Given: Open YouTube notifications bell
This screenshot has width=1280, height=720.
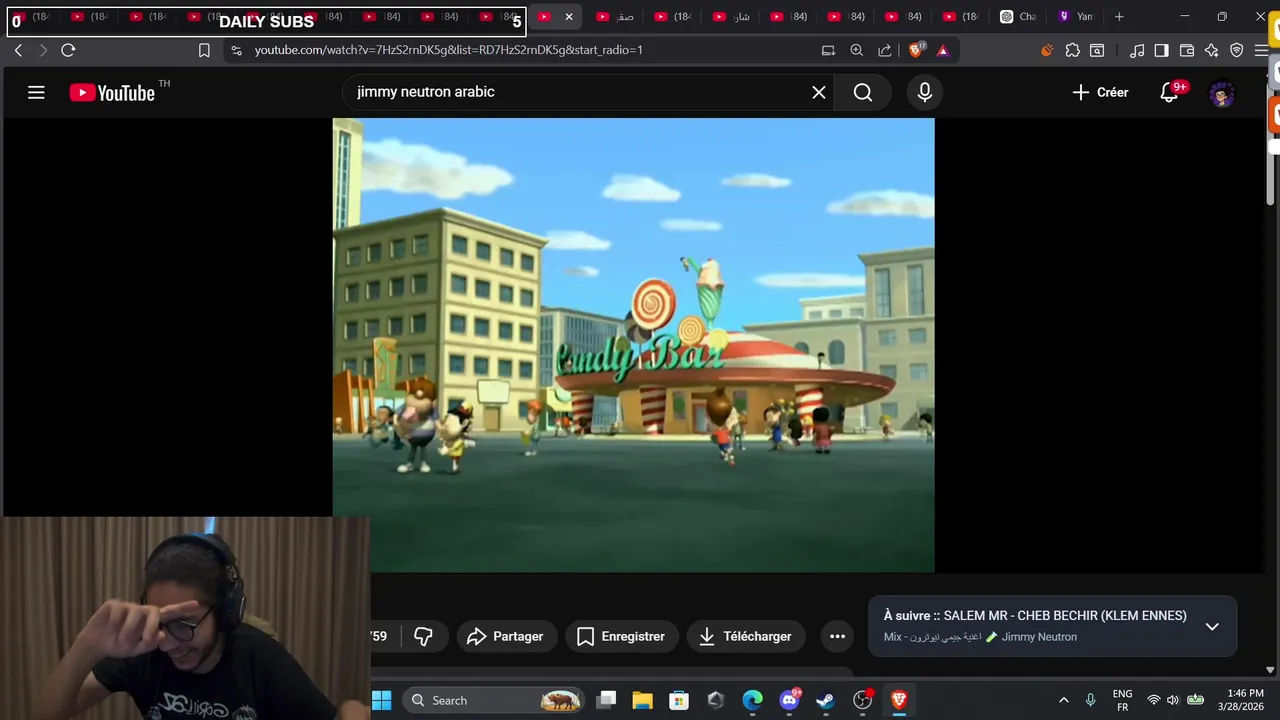Looking at the screenshot, I should [x=1169, y=92].
